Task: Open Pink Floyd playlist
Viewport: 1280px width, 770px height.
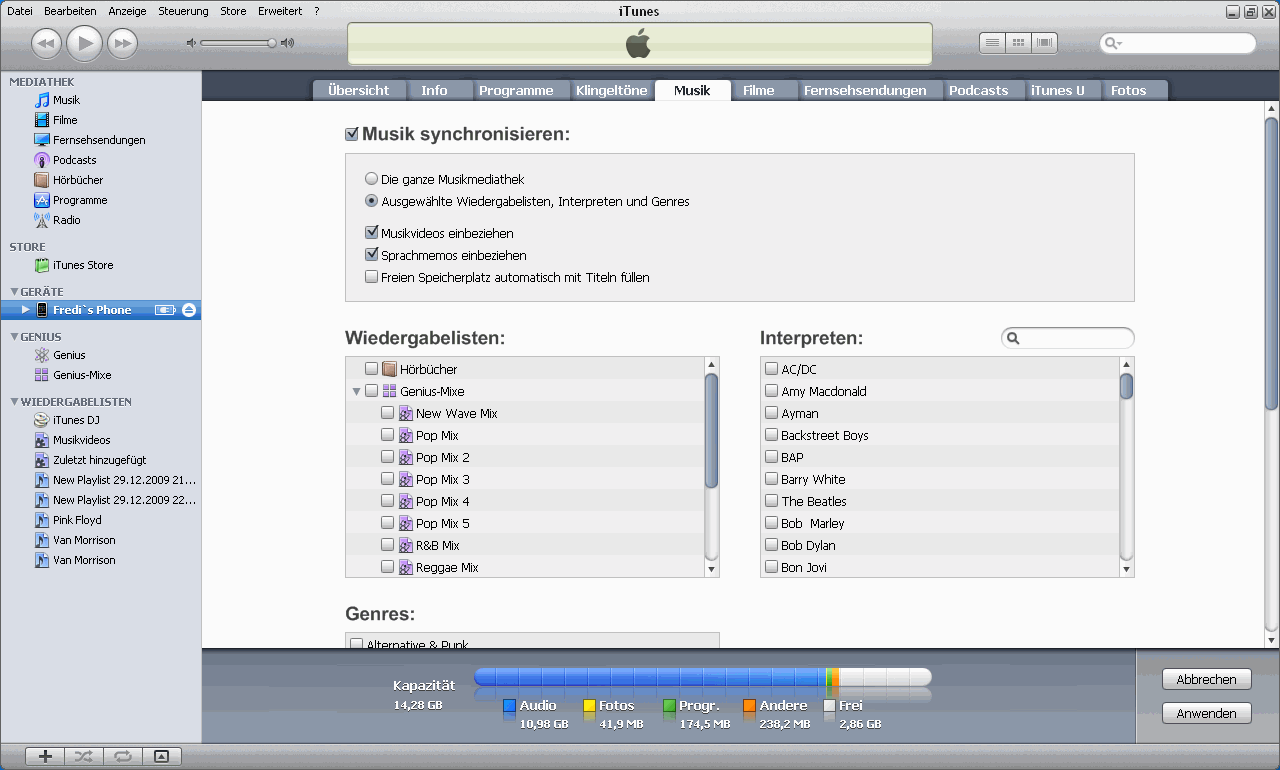Action: tap(77, 520)
